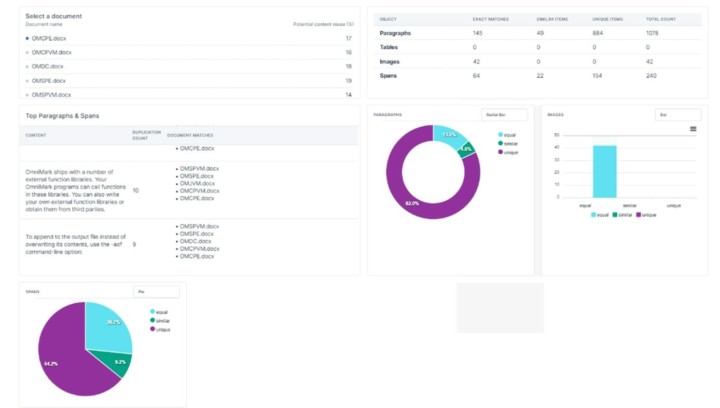Screen dimensions: 720x408
Task: Toggle the 'similar' legend in Paragraphs chart
Action: [x=510, y=143]
